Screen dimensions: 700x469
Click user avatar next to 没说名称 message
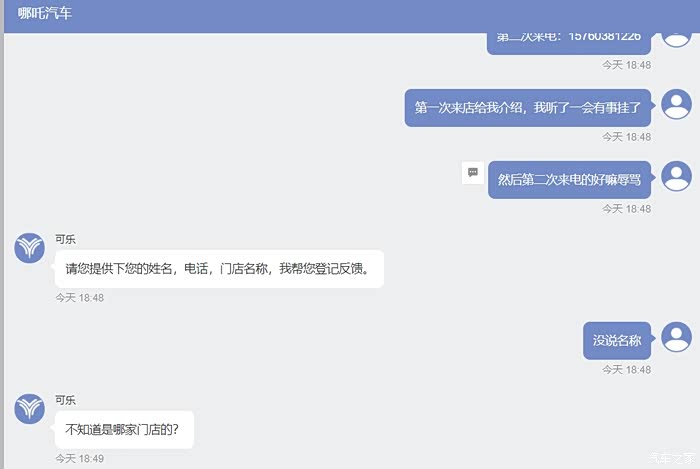point(676,337)
